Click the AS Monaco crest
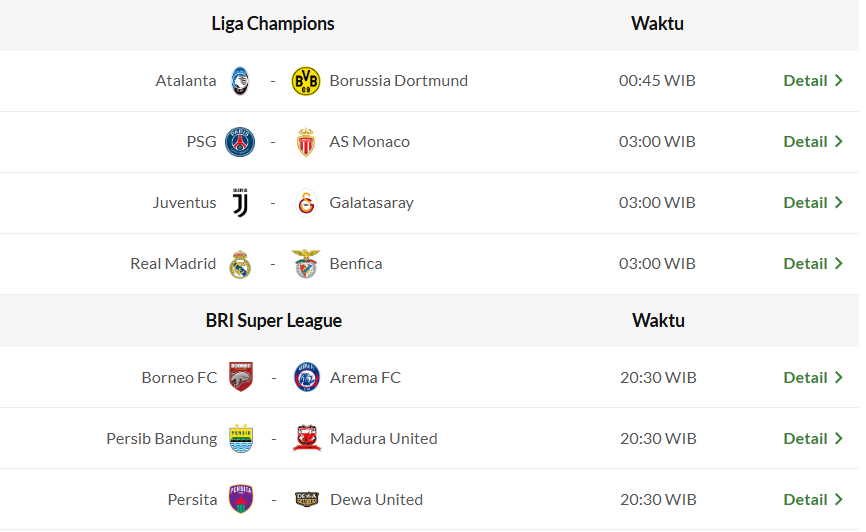Screen dimensions: 866x532 305,142
